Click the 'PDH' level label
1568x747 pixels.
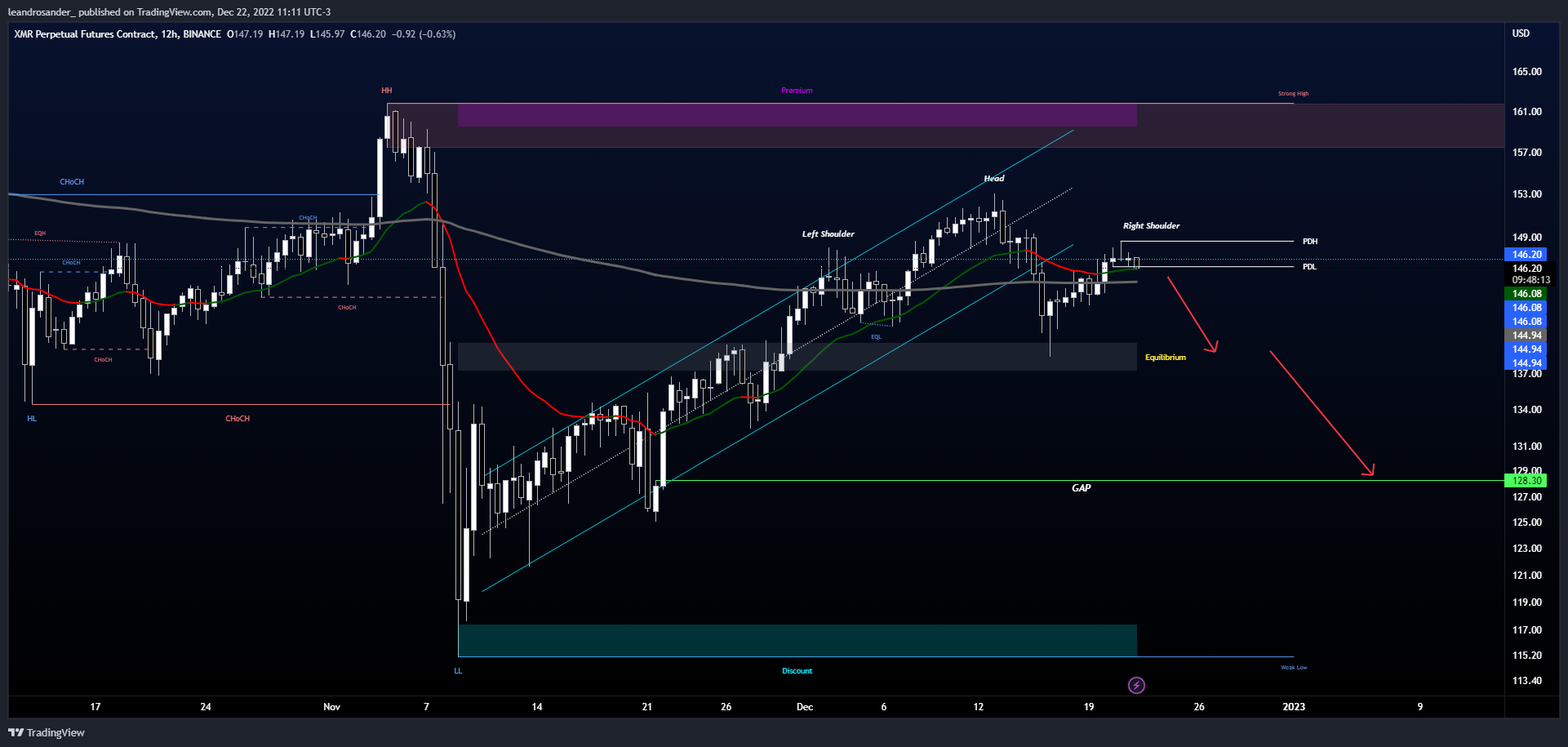tap(1310, 242)
